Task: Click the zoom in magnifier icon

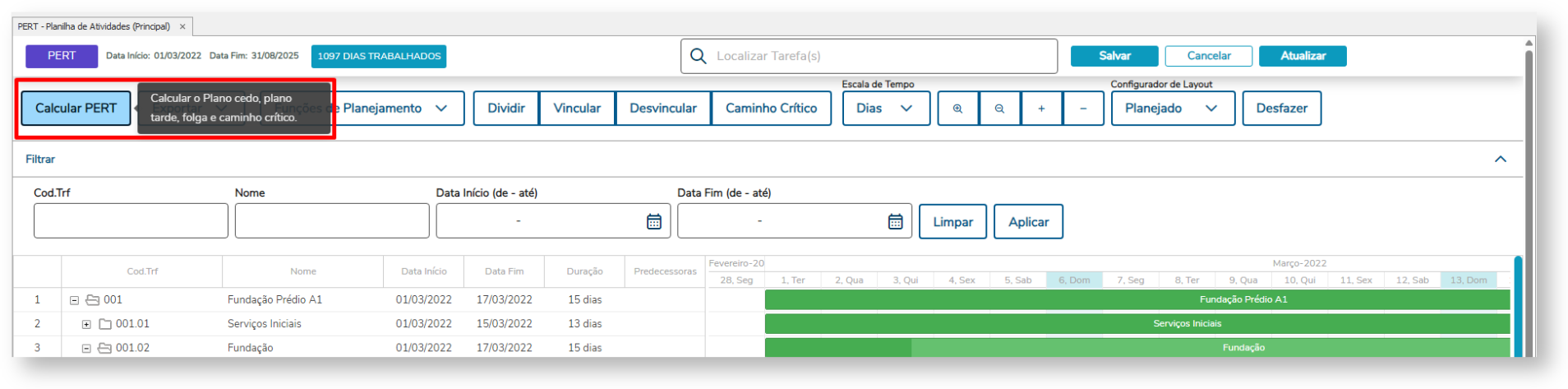Action: click(957, 109)
